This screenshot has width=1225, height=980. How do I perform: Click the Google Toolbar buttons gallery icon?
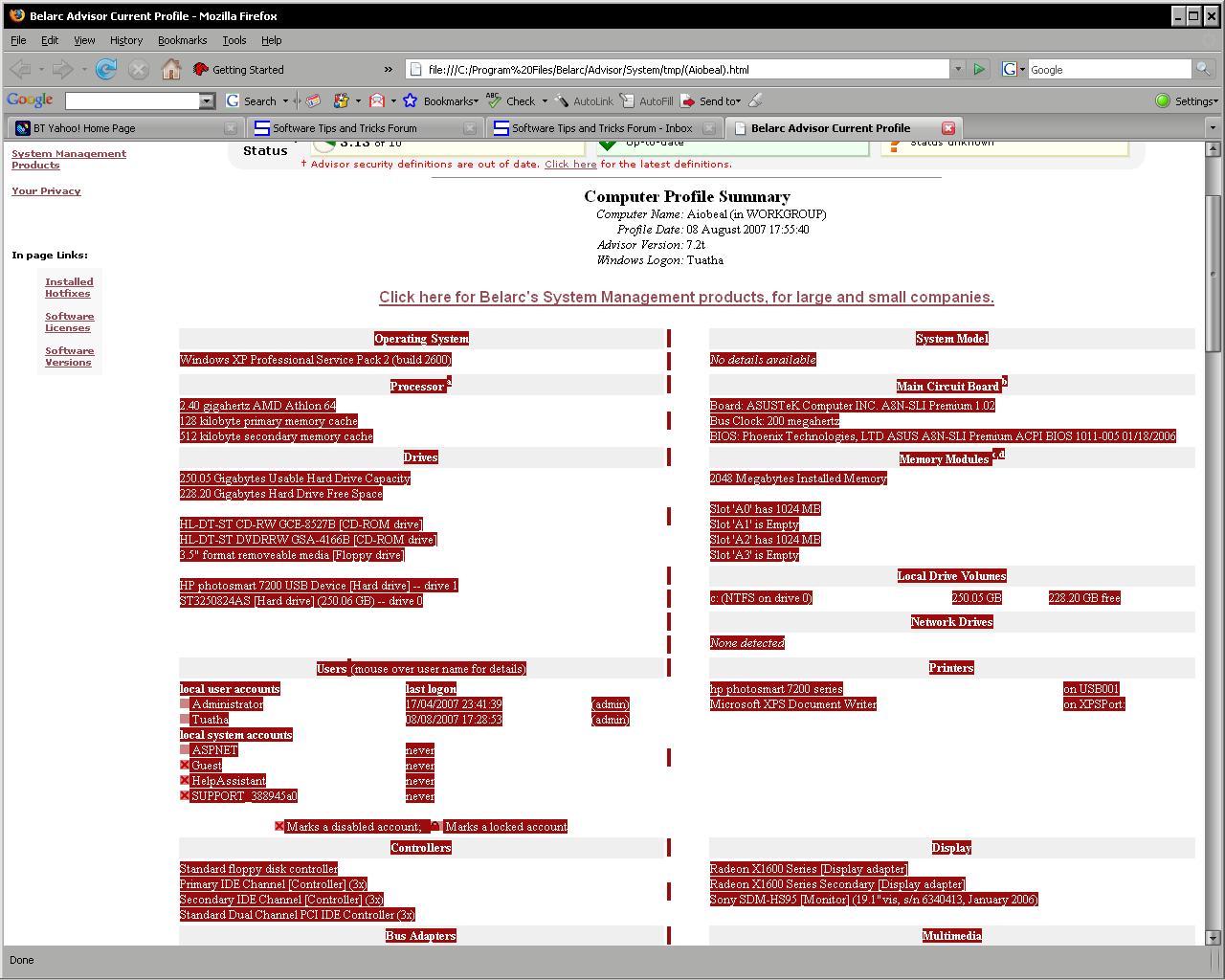[x=341, y=100]
